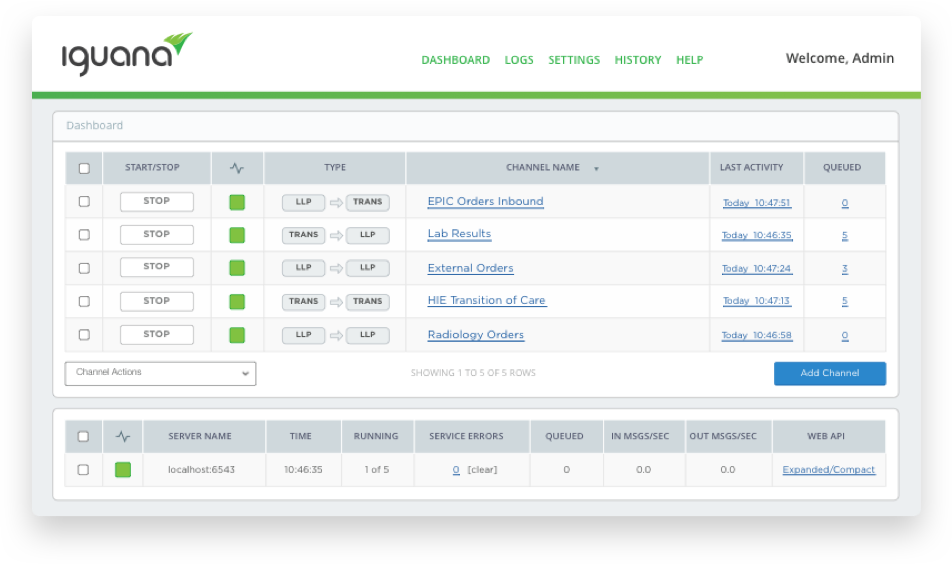
Task: Open the Lab Results channel link
Action: [x=459, y=234]
